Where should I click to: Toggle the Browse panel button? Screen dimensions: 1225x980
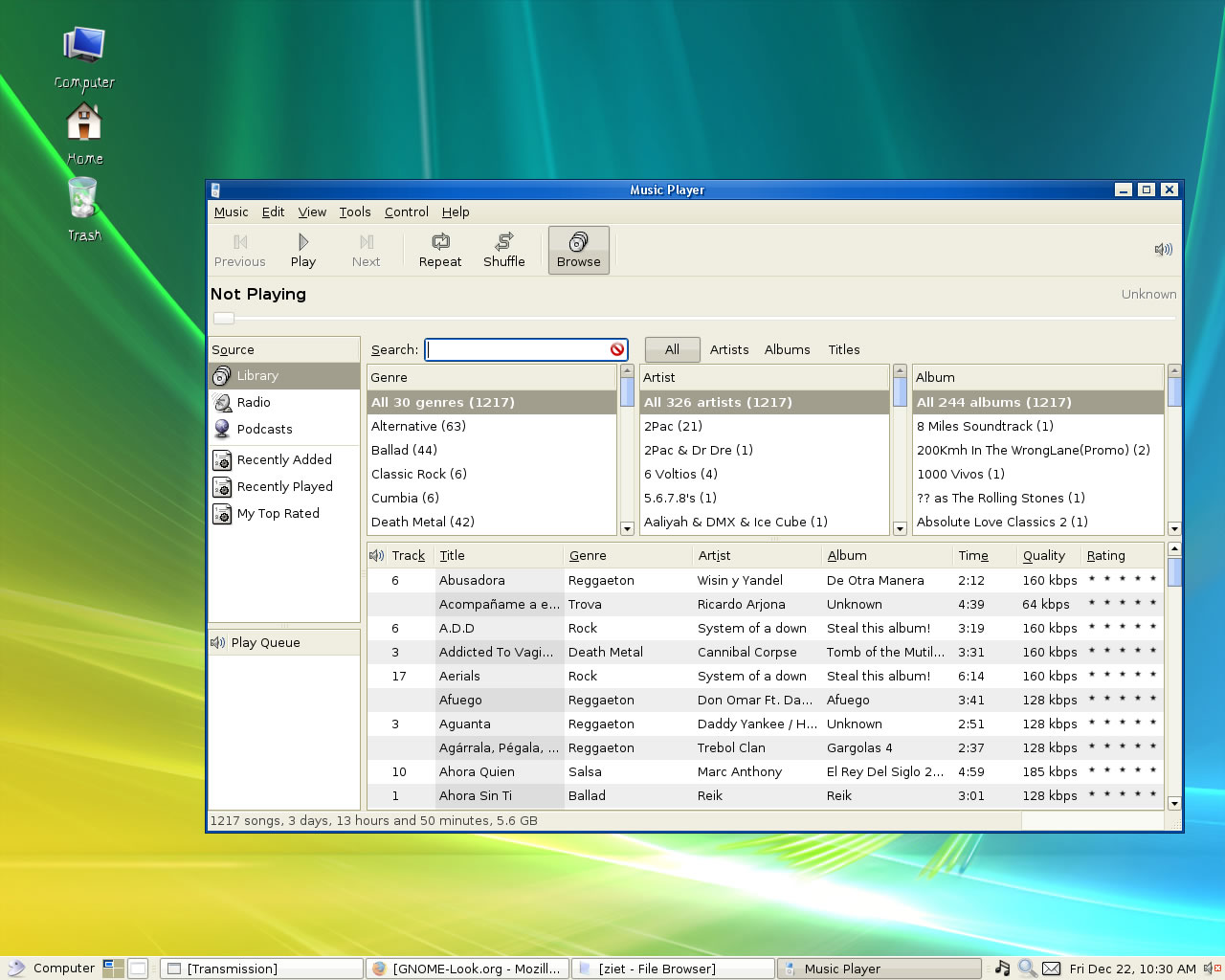click(579, 251)
